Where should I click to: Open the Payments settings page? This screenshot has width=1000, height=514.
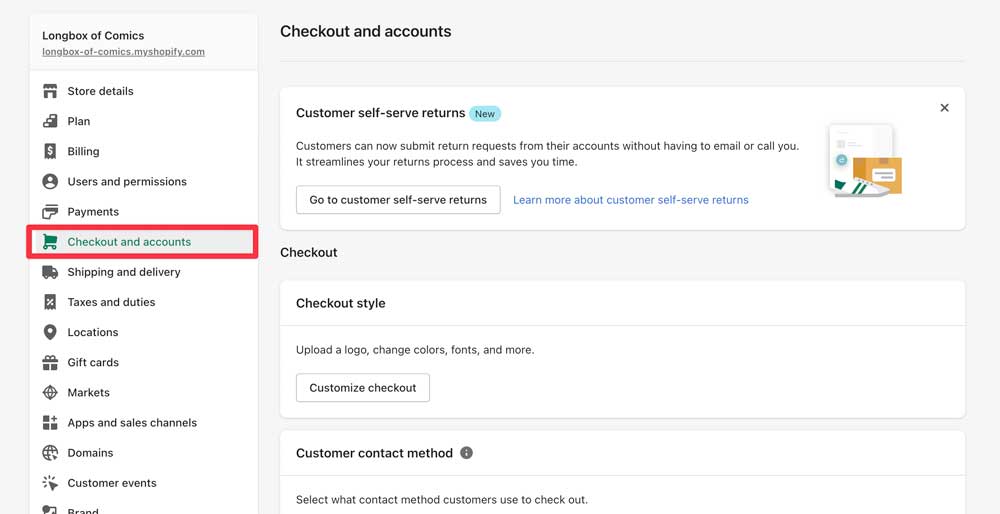[x=93, y=212]
